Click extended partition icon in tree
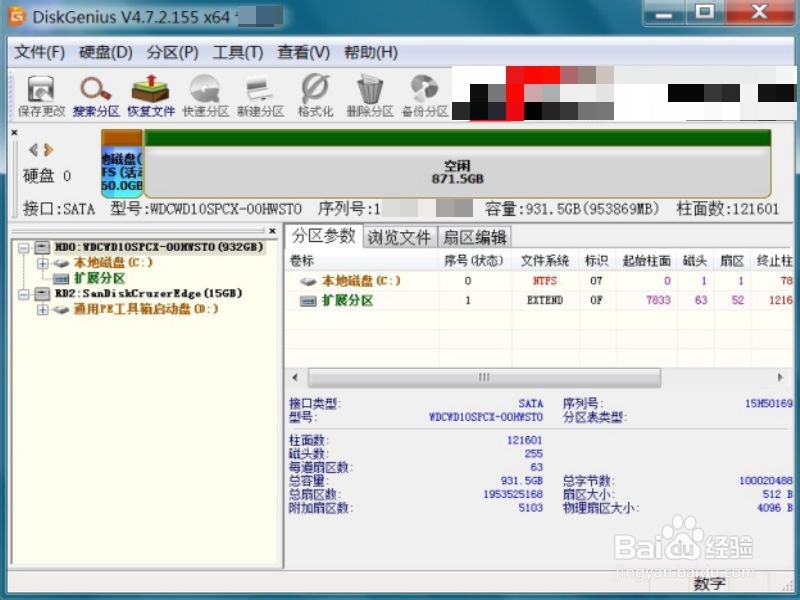Screen dimensions: 800x600 coord(61,279)
